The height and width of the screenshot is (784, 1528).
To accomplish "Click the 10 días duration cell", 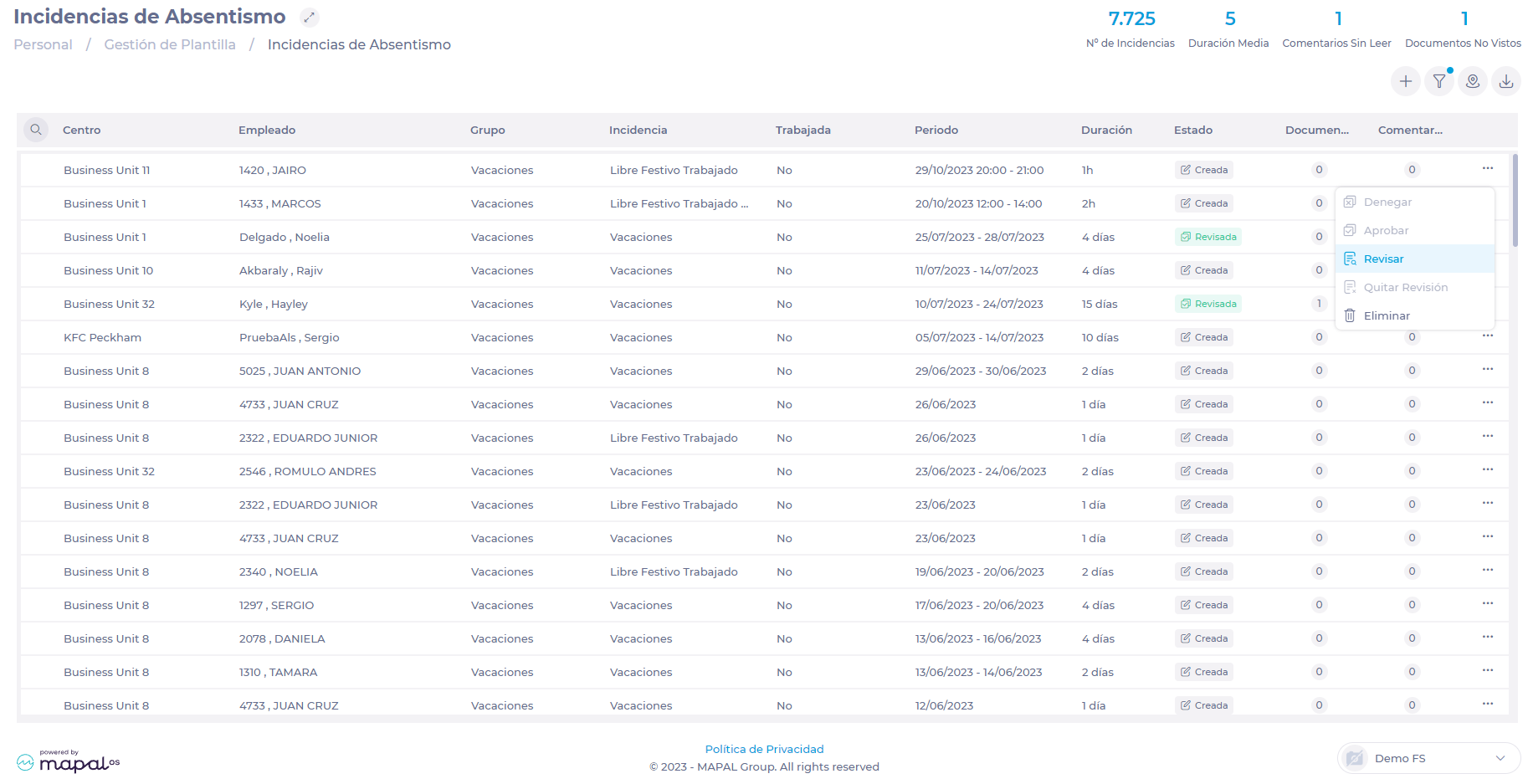I will (x=1100, y=337).
